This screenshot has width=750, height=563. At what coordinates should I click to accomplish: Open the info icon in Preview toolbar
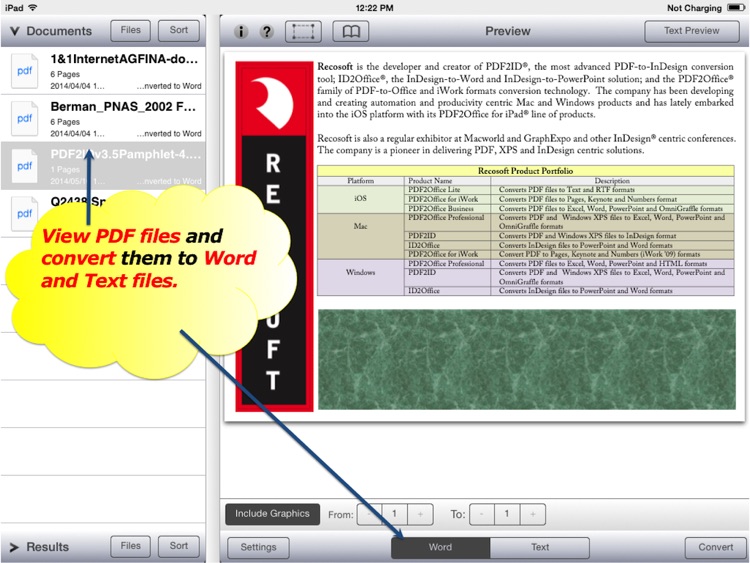(241, 32)
